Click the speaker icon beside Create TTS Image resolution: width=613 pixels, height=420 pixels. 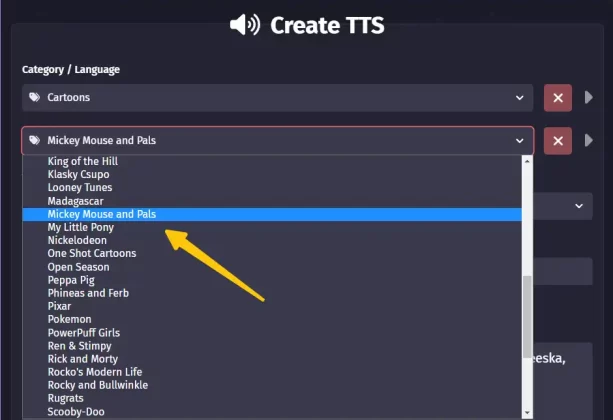pyautogui.click(x=245, y=25)
